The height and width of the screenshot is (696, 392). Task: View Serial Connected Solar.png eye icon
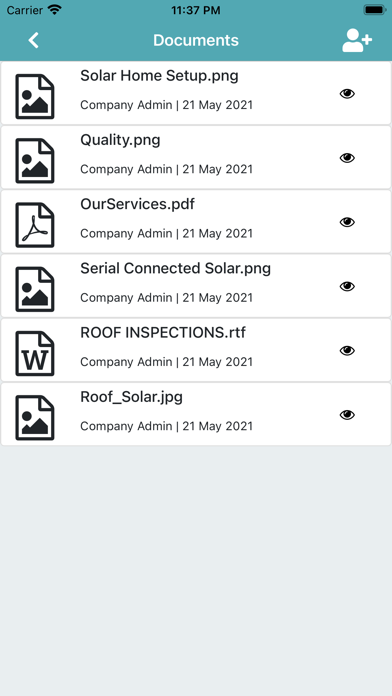coord(347,287)
